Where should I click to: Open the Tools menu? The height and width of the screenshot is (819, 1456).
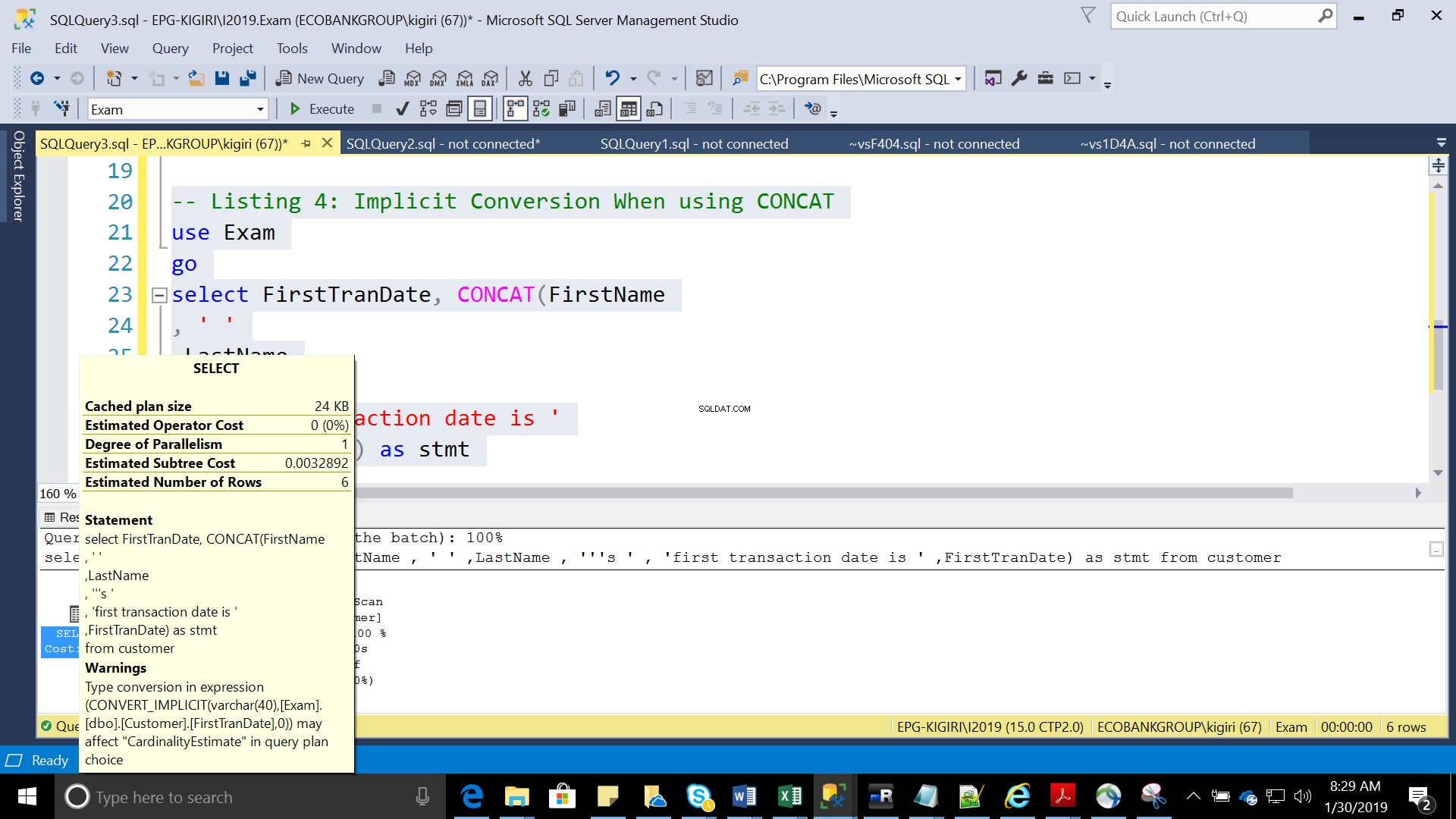(x=292, y=48)
